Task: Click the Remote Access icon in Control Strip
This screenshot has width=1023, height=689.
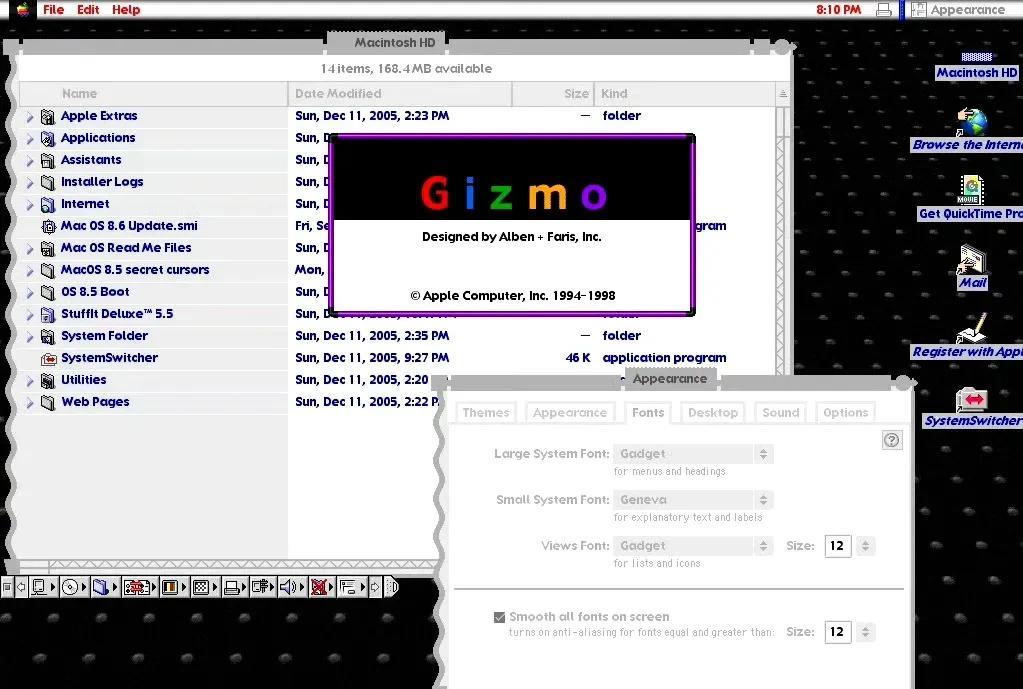Action: pos(262,587)
